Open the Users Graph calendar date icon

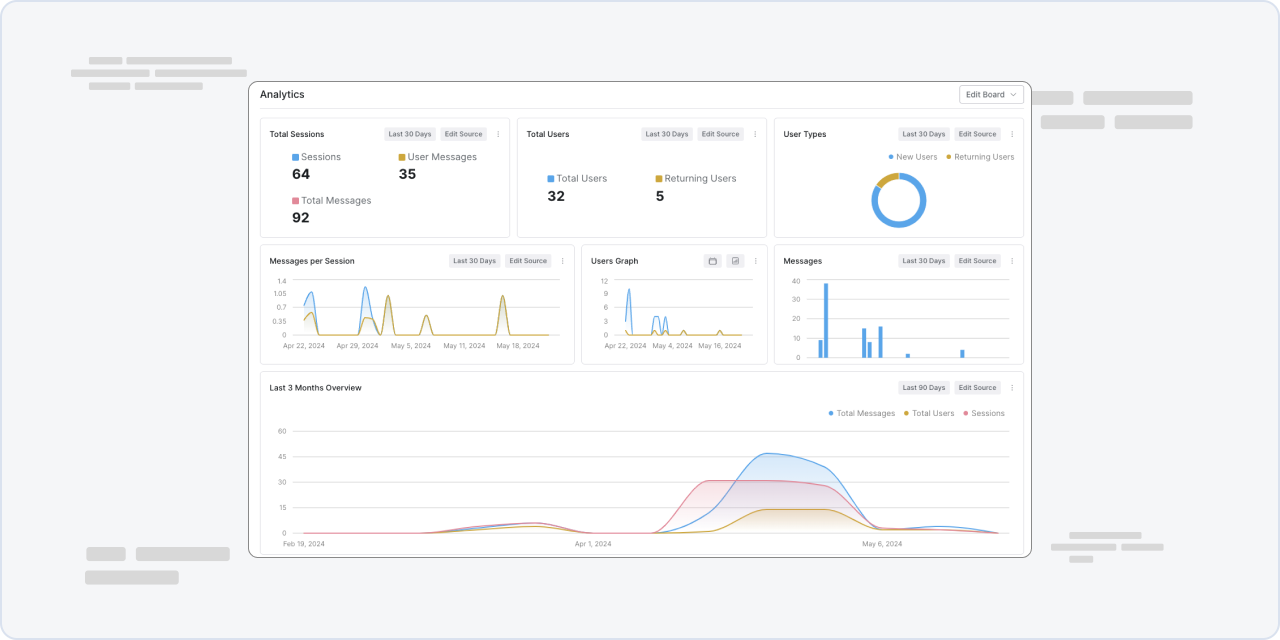pyautogui.click(x=713, y=261)
